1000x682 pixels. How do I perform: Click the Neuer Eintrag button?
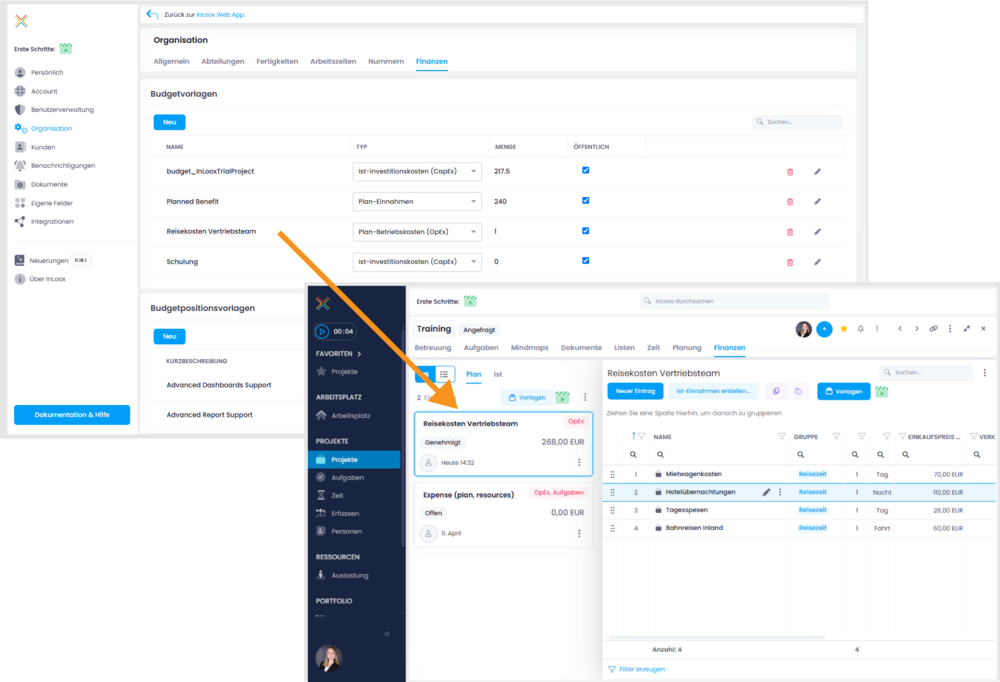[634, 391]
